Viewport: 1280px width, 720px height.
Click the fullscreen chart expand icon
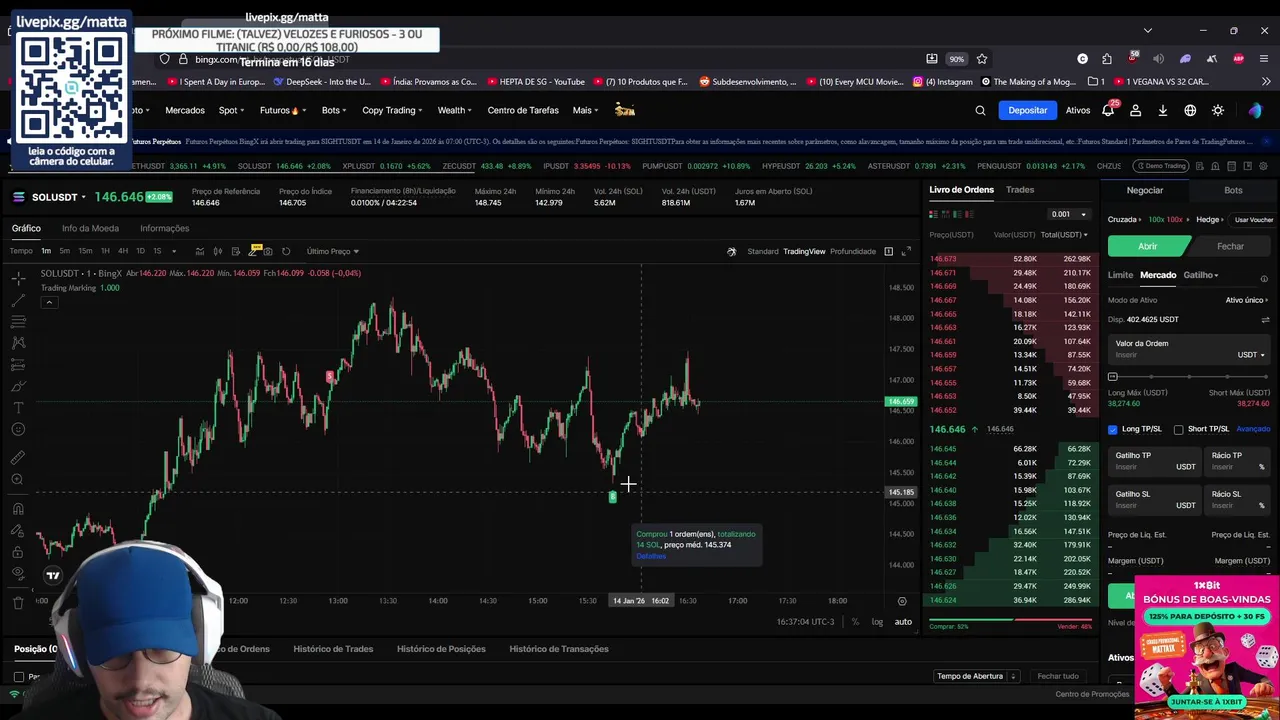point(906,251)
